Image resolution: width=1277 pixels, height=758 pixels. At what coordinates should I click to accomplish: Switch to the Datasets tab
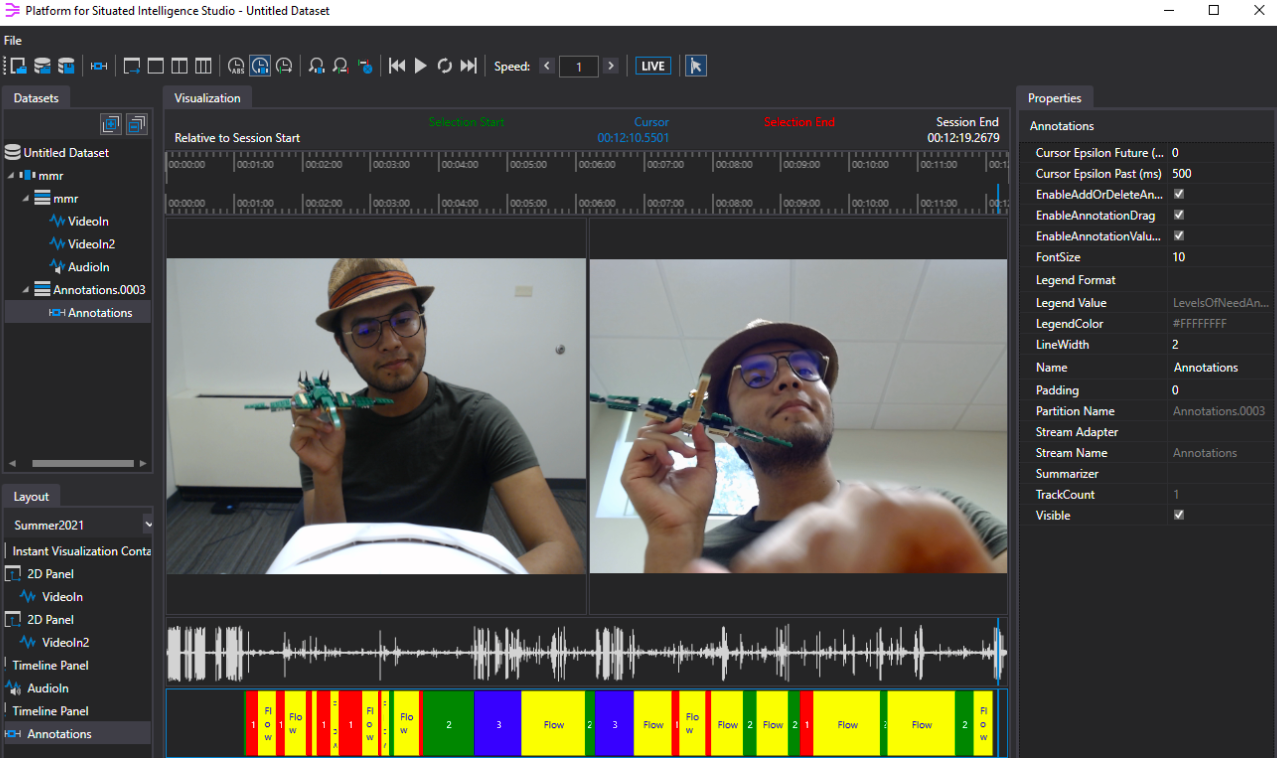pyautogui.click(x=35, y=98)
